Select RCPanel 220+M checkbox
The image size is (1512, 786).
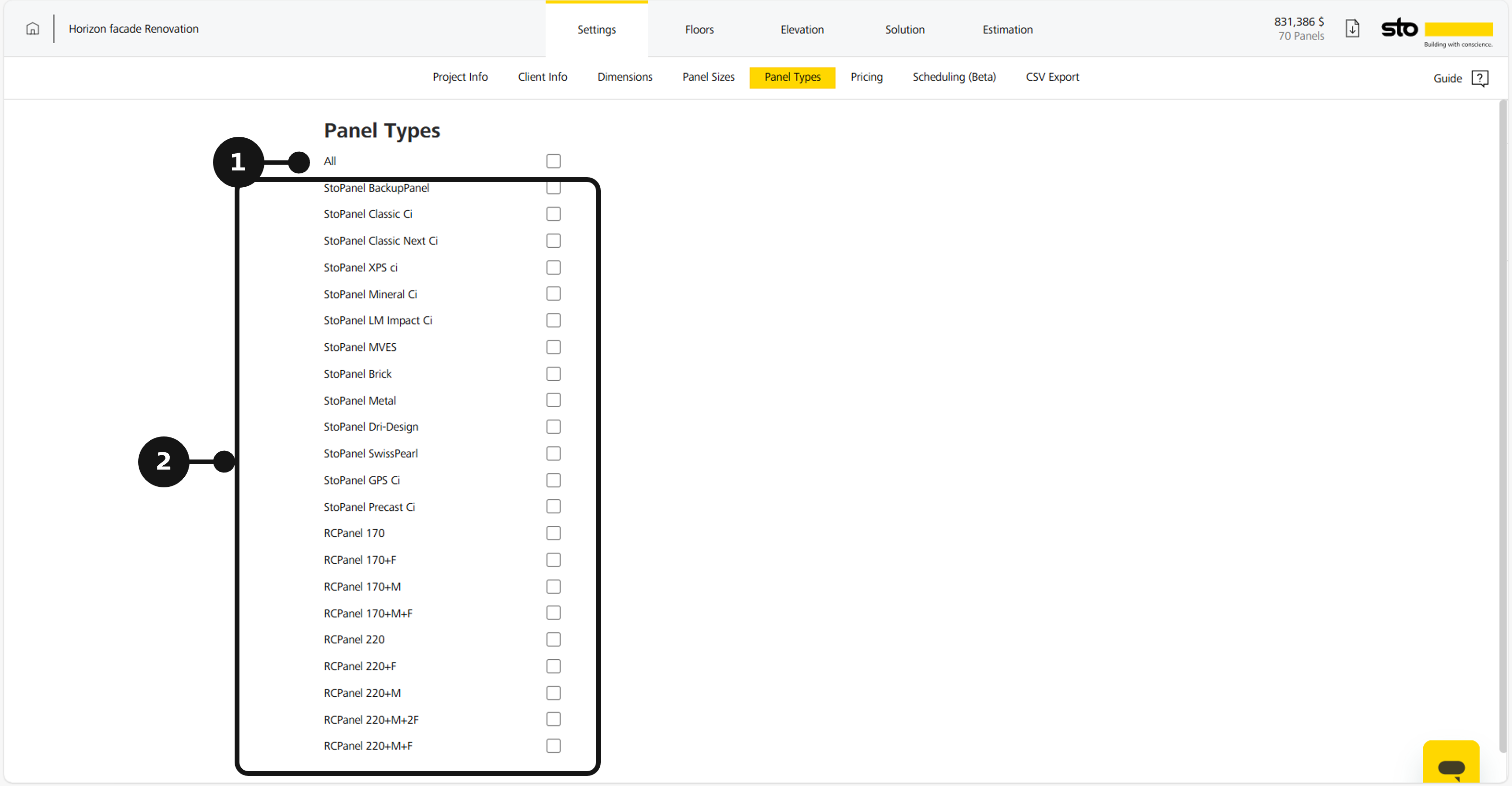click(553, 692)
